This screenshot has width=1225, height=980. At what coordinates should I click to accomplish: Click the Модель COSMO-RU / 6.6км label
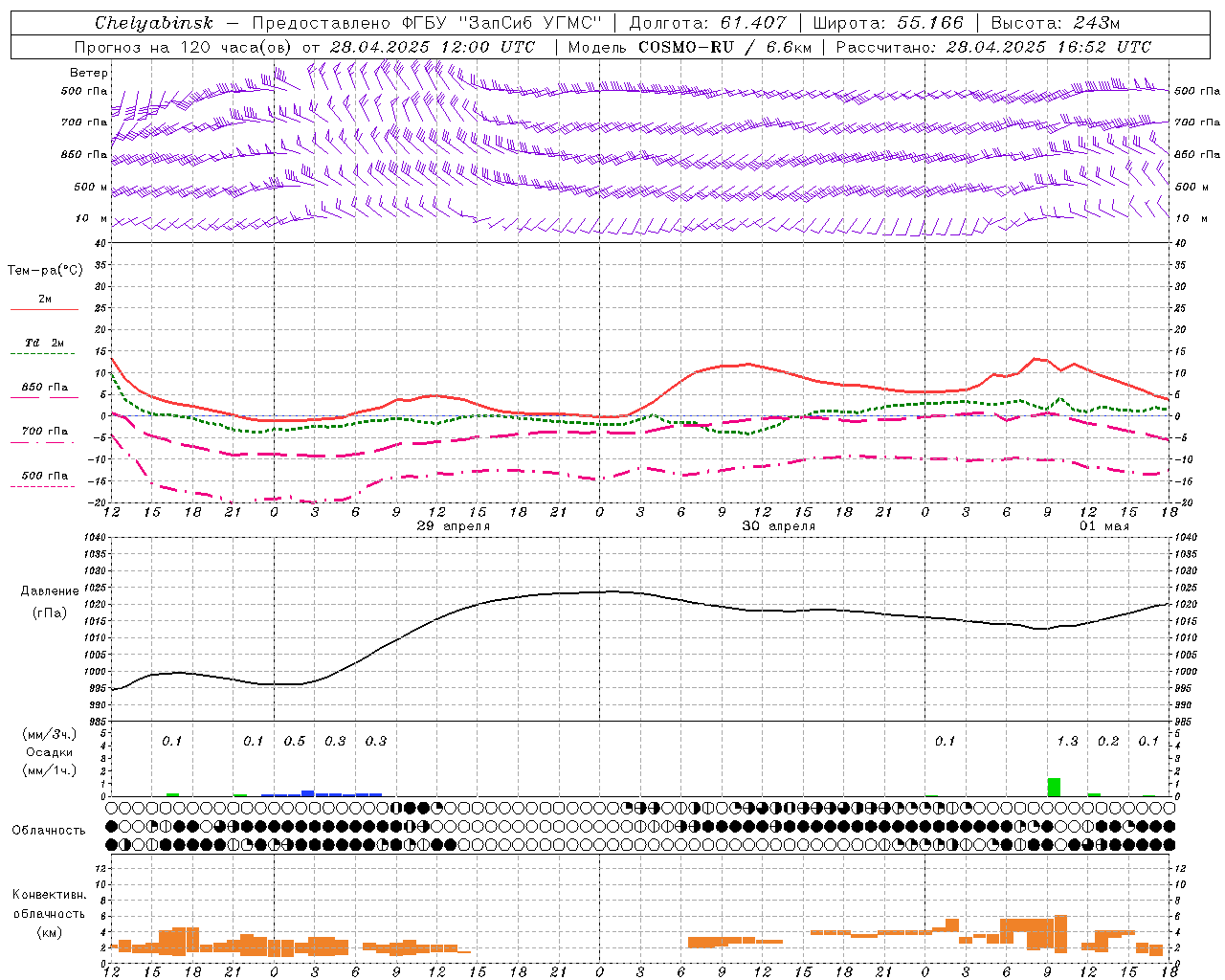click(690, 47)
